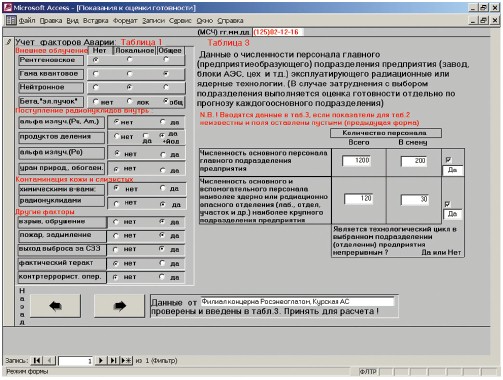The width and height of the screenshot is (503, 380).
Task: Open the Формат menu
Action: [125, 21]
